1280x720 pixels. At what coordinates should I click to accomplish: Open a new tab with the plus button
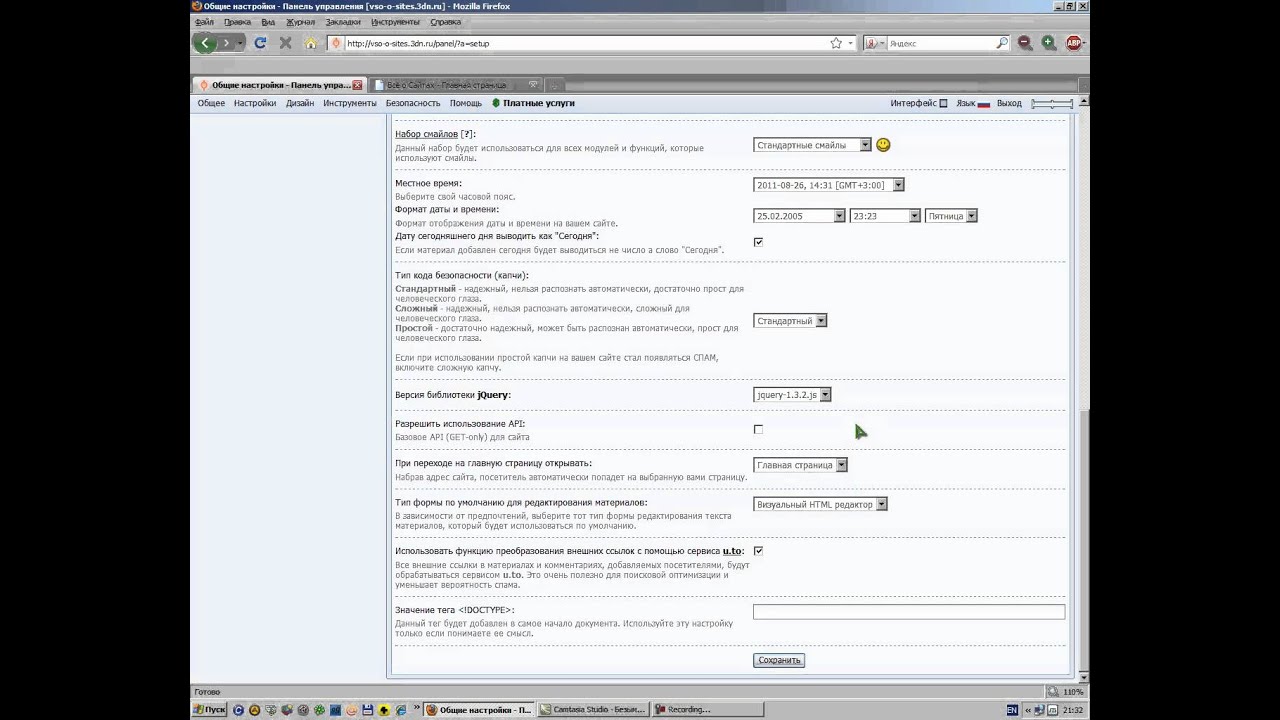tap(555, 85)
